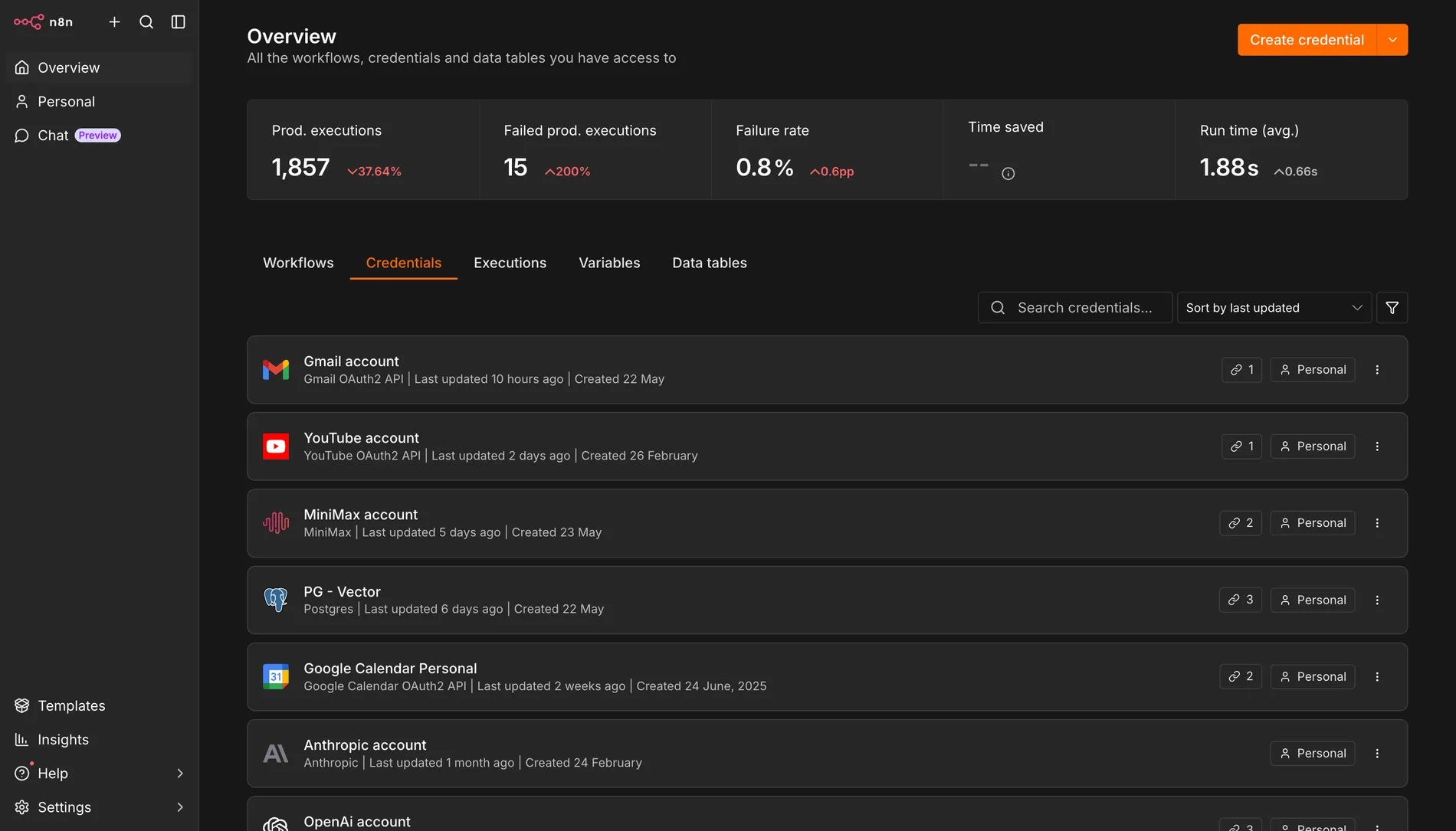The width and height of the screenshot is (1456, 831).
Task: Click the YouTube account logo icon
Action: 276,447
